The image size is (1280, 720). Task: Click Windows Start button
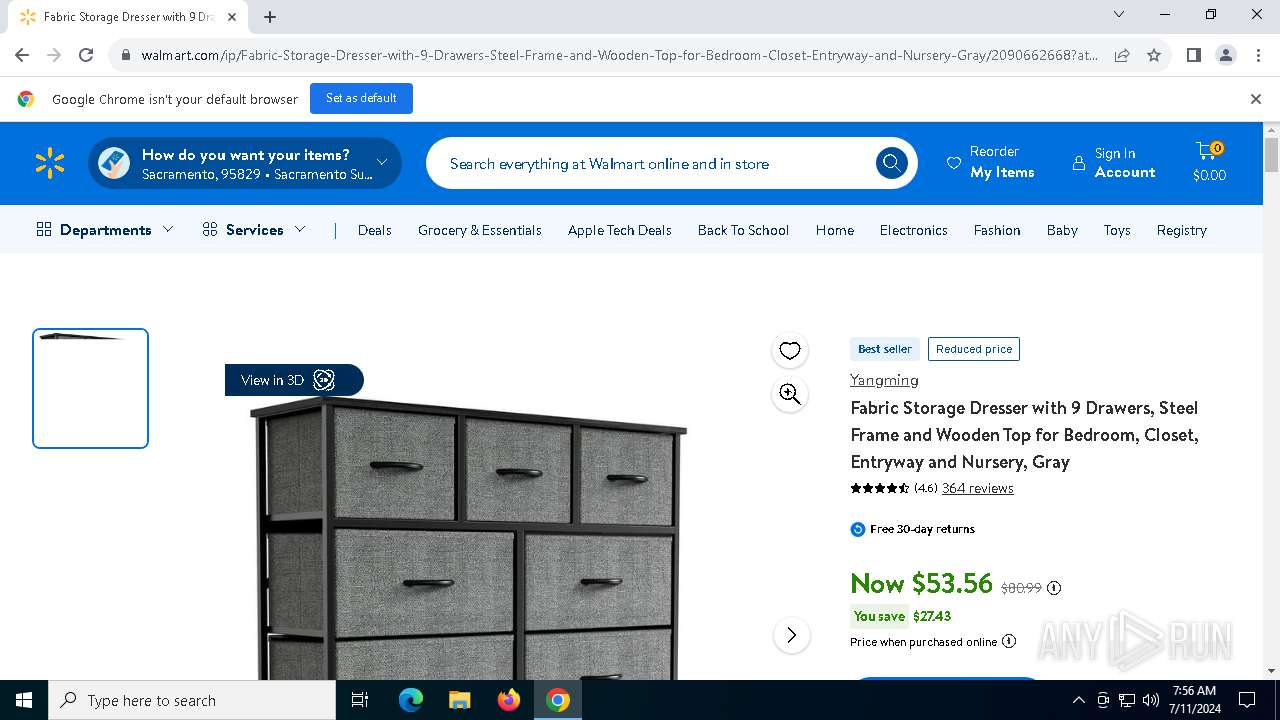[24, 700]
